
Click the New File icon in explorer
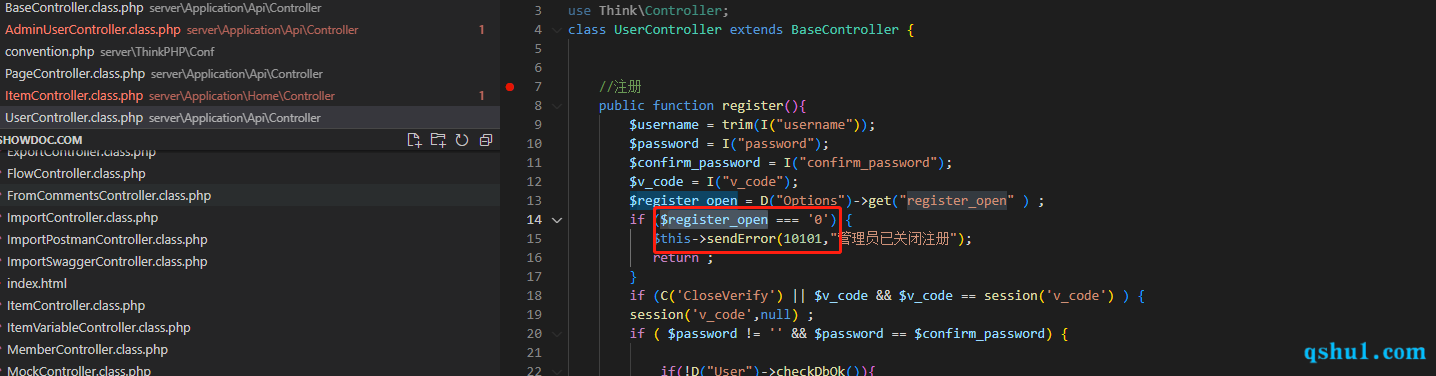(x=414, y=140)
